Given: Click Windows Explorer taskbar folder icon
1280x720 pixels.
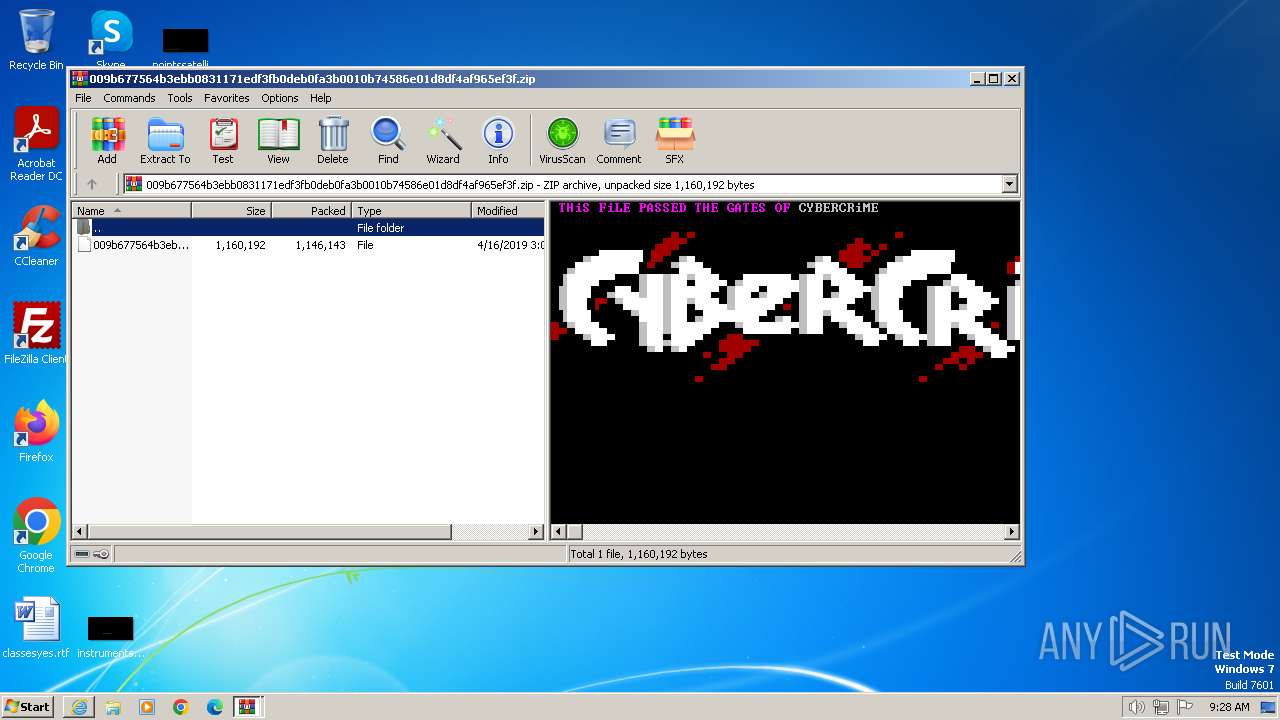Looking at the screenshot, I should pyautogui.click(x=113, y=707).
